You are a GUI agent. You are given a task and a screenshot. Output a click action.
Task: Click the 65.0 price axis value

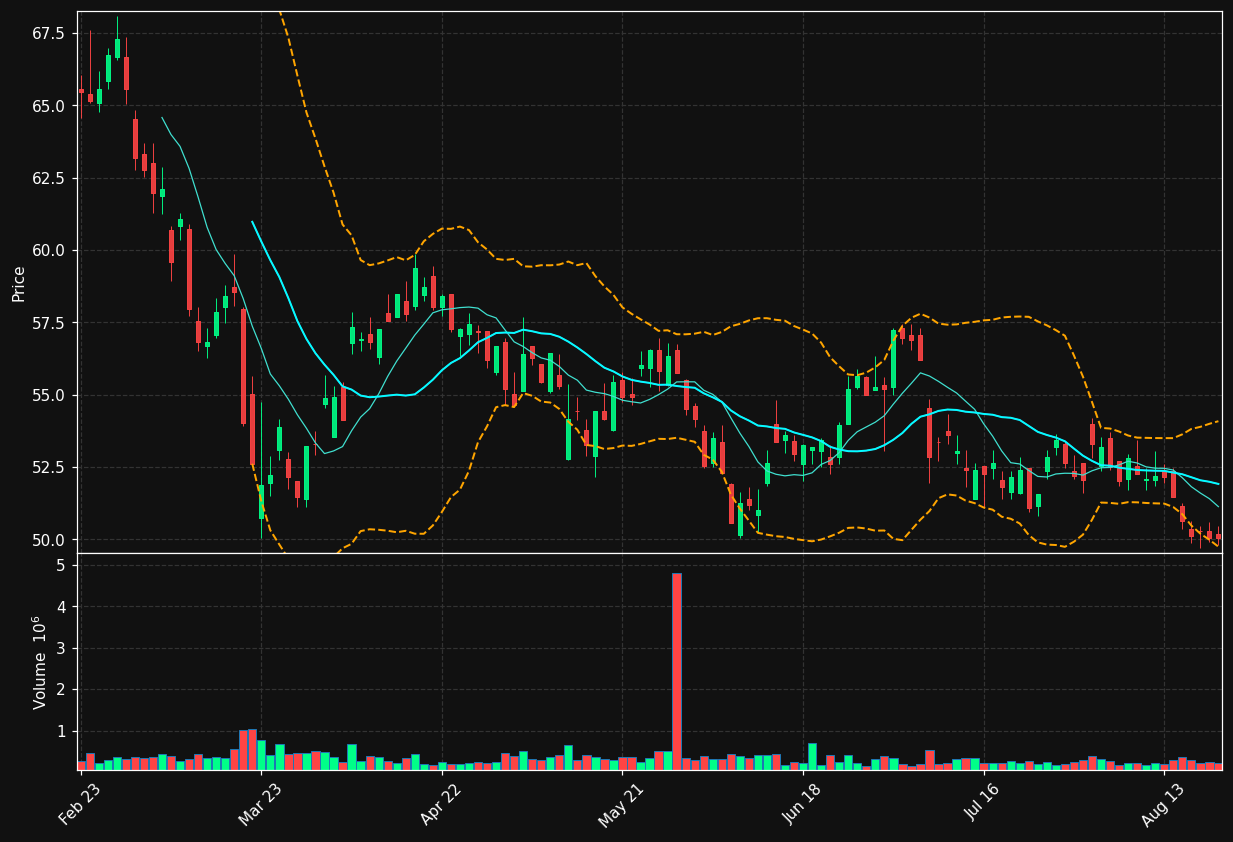click(48, 106)
